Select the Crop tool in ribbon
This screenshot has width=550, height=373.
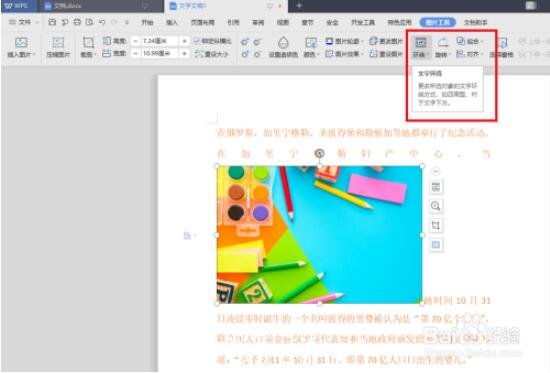click(88, 47)
